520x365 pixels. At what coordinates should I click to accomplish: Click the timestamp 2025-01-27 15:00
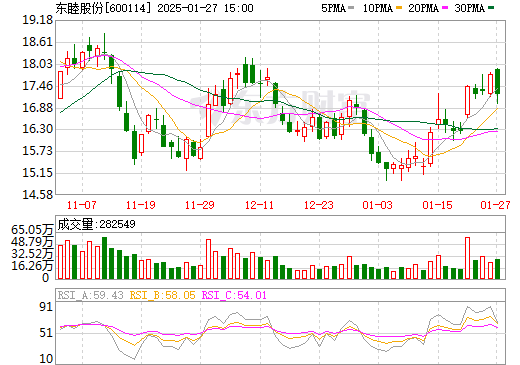tap(205, 8)
